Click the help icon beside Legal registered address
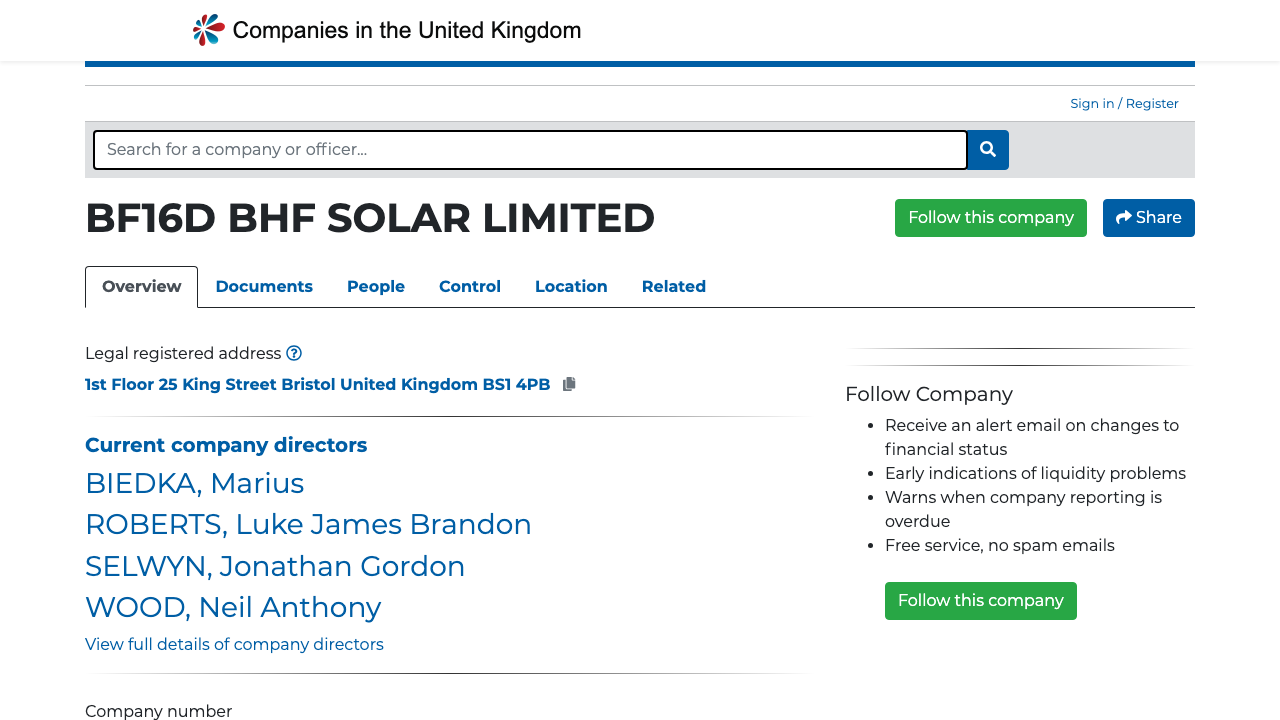The height and width of the screenshot is (720, 1280). [294, 353]
